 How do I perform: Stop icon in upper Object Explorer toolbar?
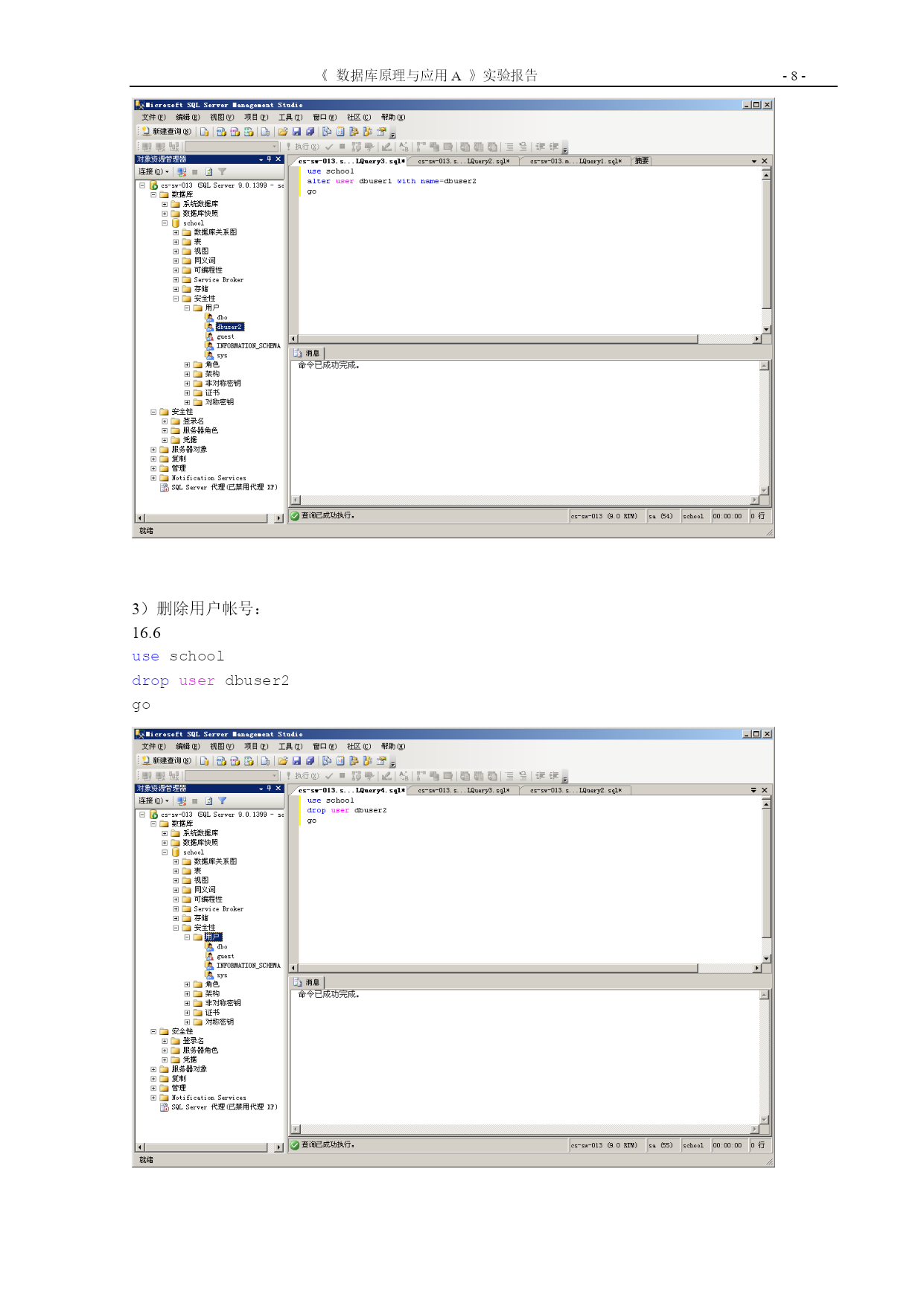point(195,172)
